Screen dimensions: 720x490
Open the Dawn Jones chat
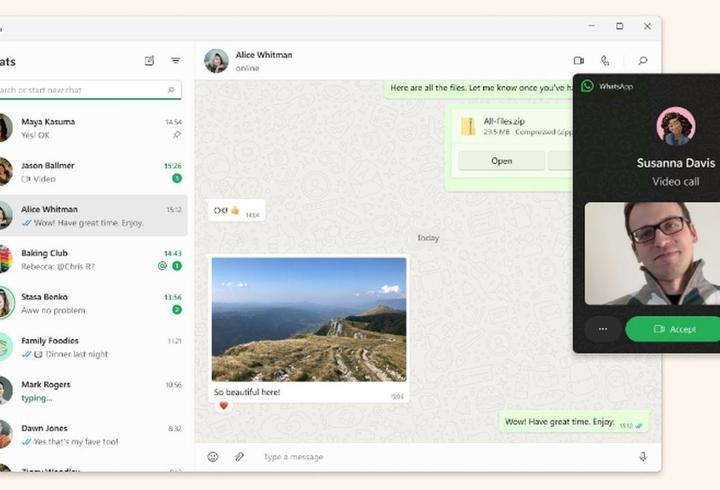point(93,434)
